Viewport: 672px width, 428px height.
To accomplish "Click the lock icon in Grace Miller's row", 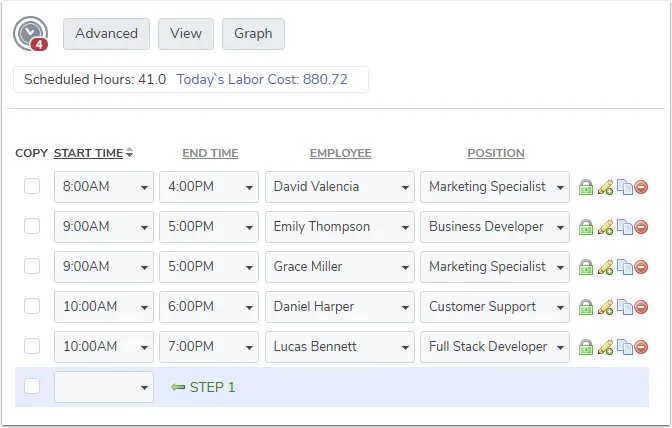I will 586,267.
